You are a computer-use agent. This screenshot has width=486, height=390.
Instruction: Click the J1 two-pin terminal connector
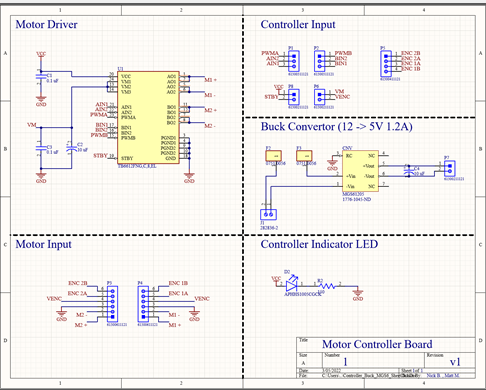(268, 214)
